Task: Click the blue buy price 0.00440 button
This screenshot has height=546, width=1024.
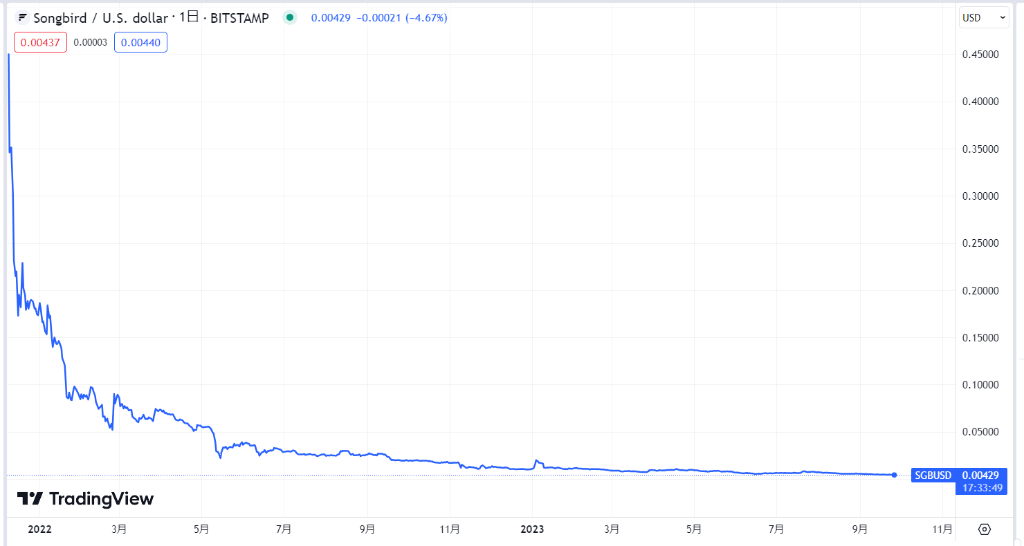Action: tap(141, 42)
